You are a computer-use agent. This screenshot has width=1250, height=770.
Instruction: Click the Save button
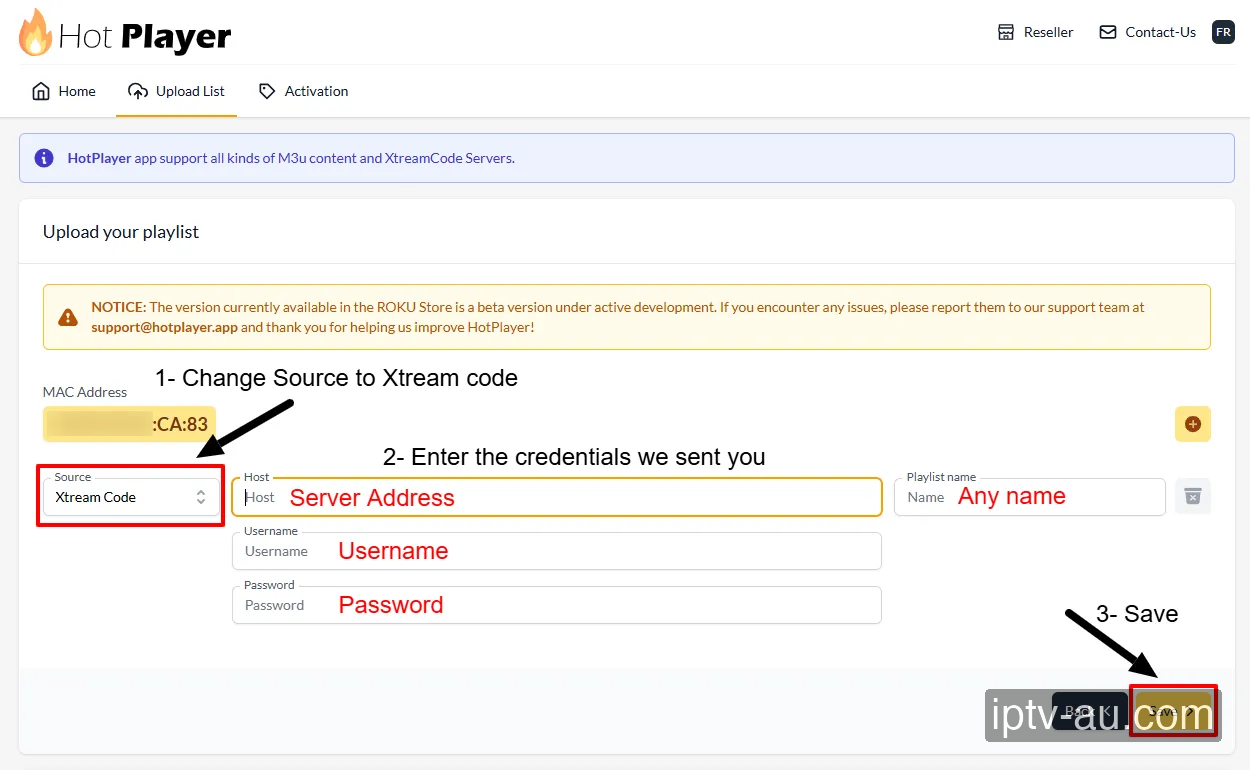point(1173,711)
